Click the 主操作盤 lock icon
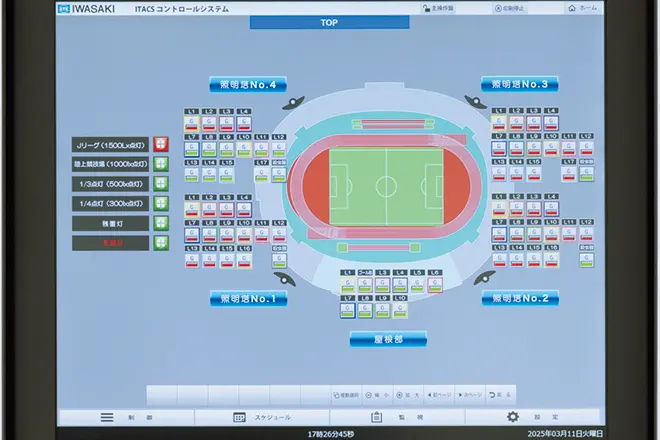This screenshot has width=660, height=440. click(x=426, y=8)
